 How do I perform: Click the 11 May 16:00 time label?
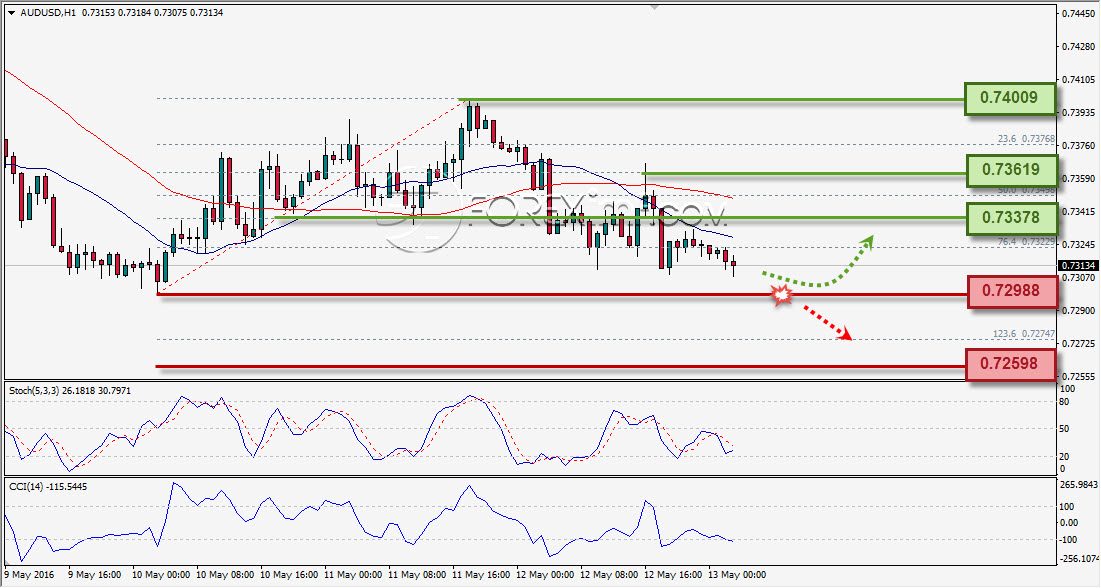point(481,575)
